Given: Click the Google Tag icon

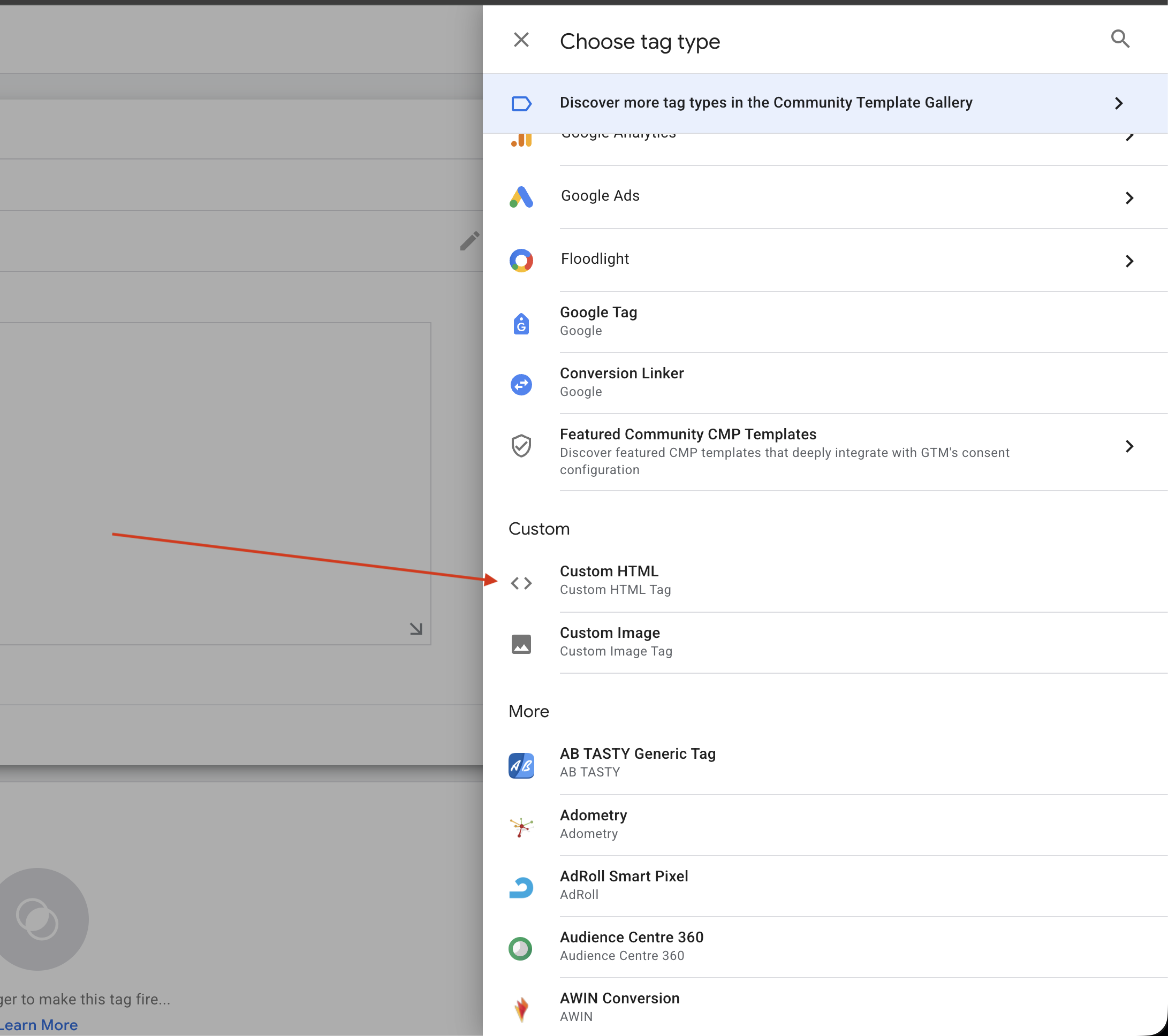Looking at the screenshot, I should click(x=521, y=324).
